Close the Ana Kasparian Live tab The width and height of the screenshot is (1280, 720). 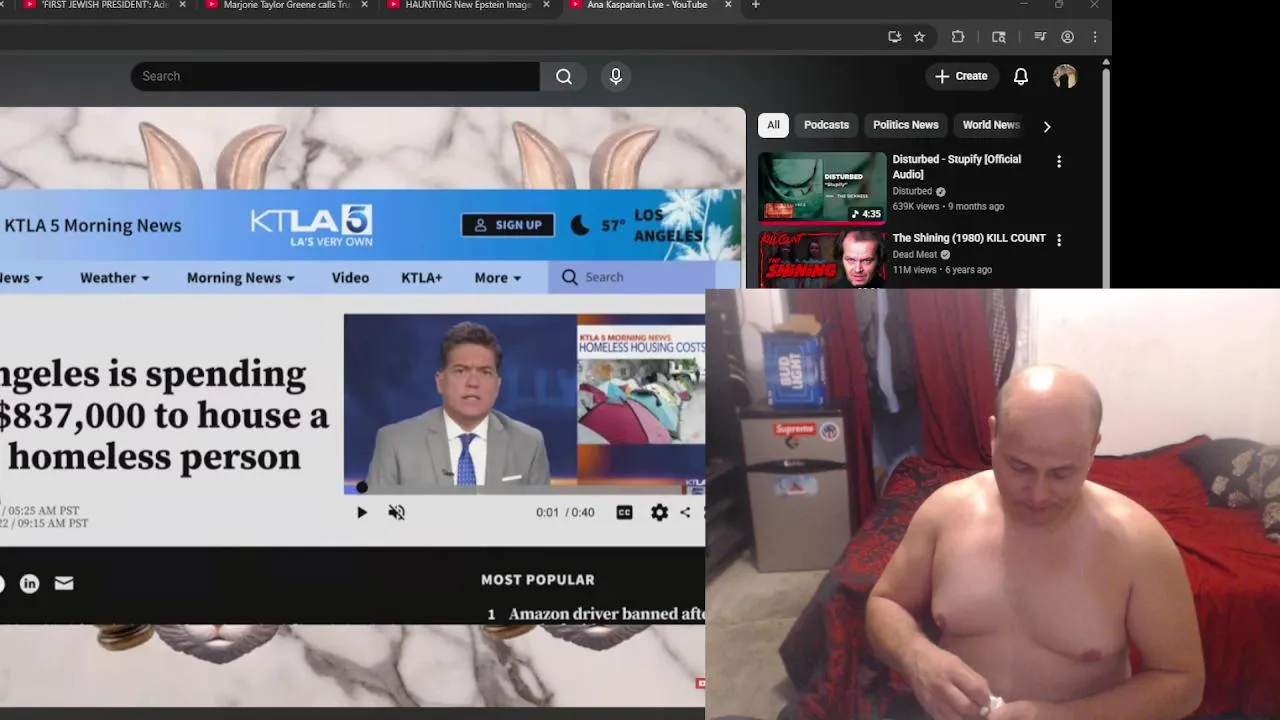[728, 5]
